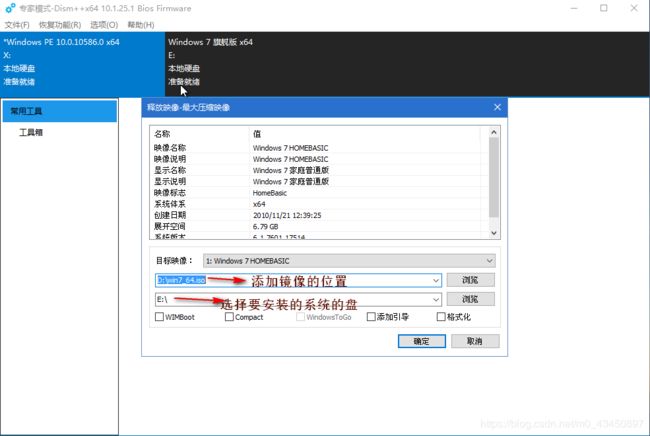Click the Dism++ app icon in title bar
The width and height of the screenshot is (650, 436).
coord(10,8)
